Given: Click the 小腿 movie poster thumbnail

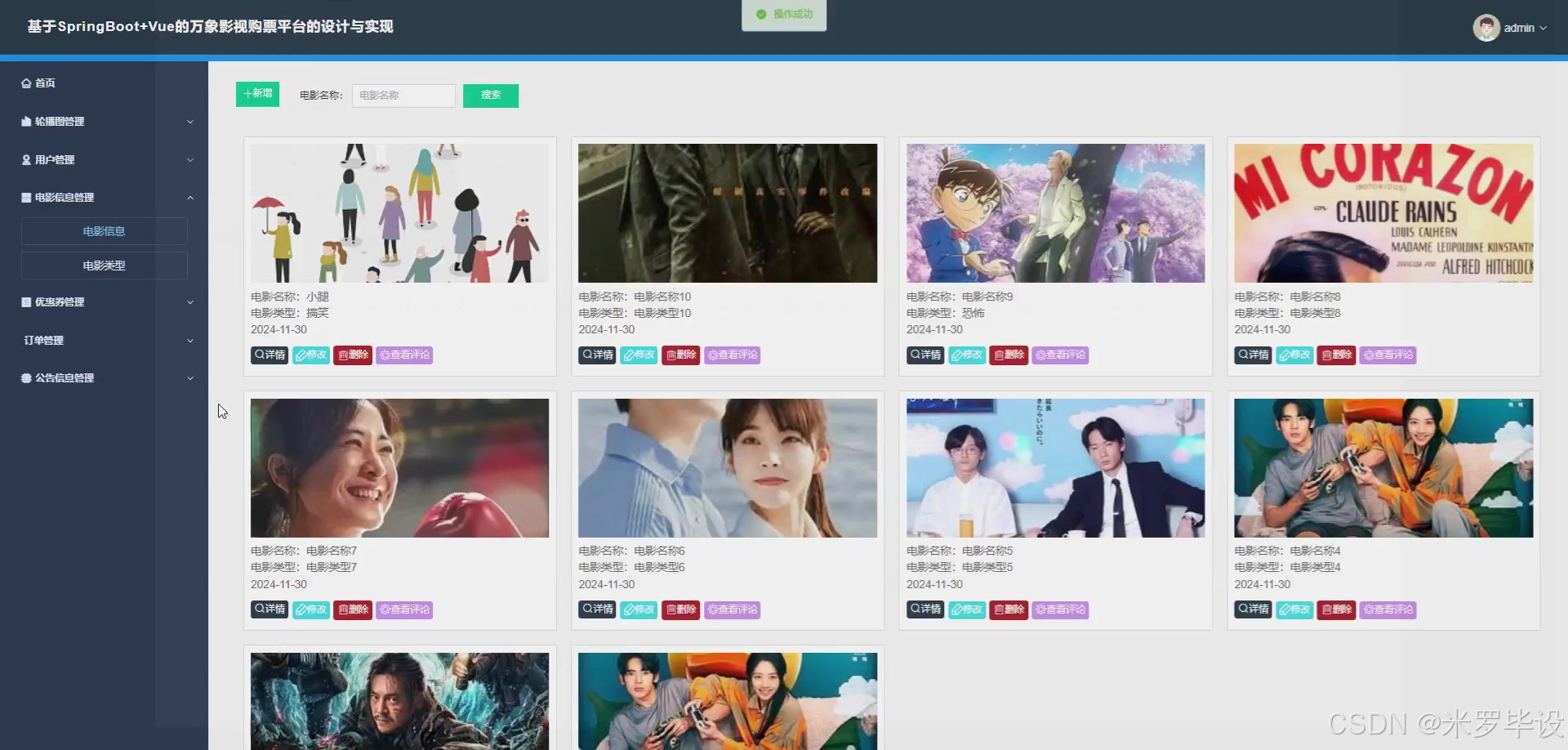Looking at the screenshot, I should pos(399,213).
